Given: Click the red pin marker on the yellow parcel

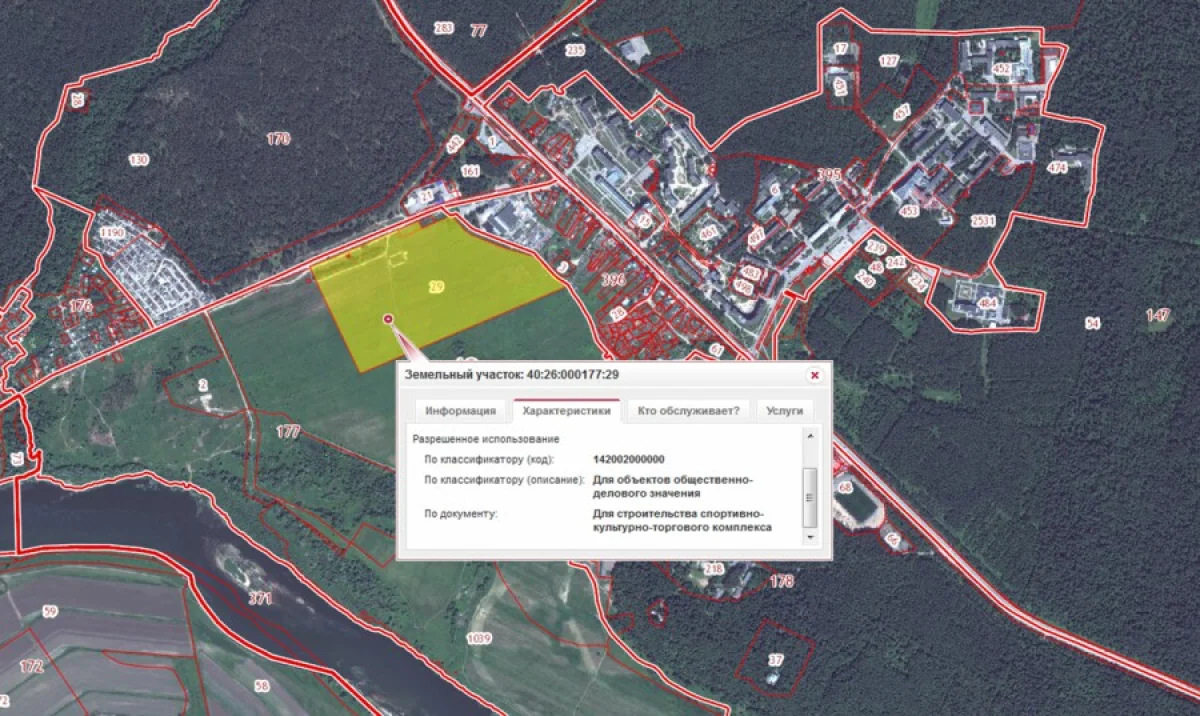Looking at the screenshot, I should [x=388, y=318].
